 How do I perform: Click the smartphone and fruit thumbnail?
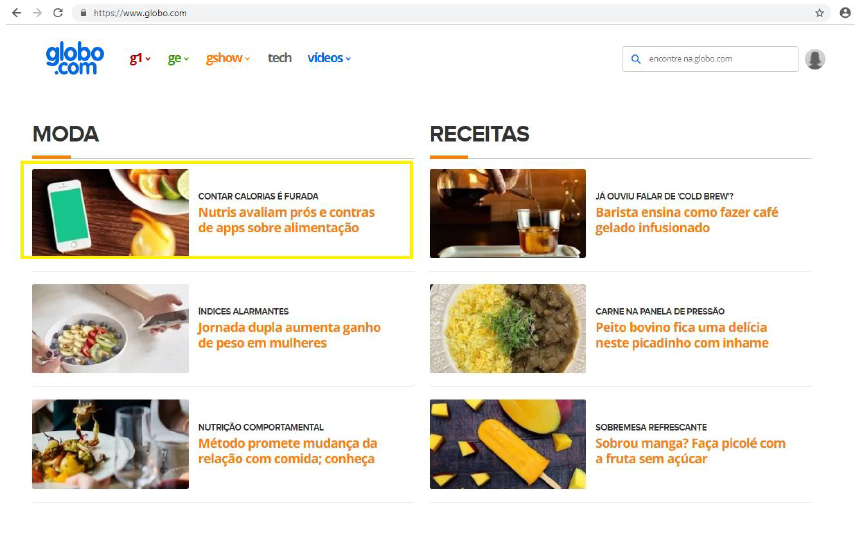pos(110,213)
